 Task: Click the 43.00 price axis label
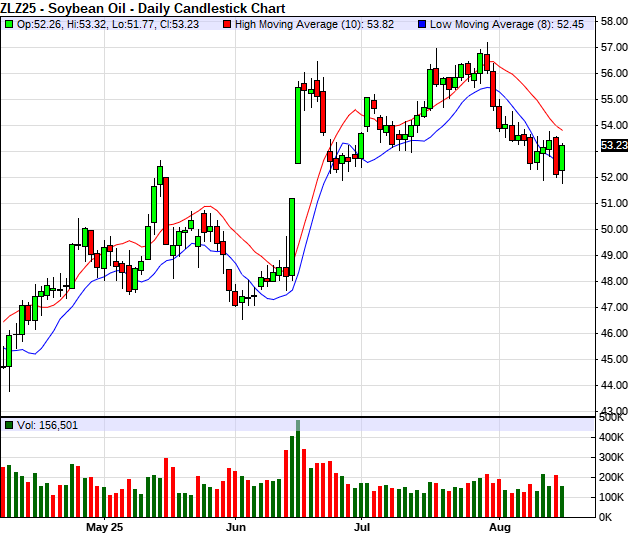coord(614,411)
